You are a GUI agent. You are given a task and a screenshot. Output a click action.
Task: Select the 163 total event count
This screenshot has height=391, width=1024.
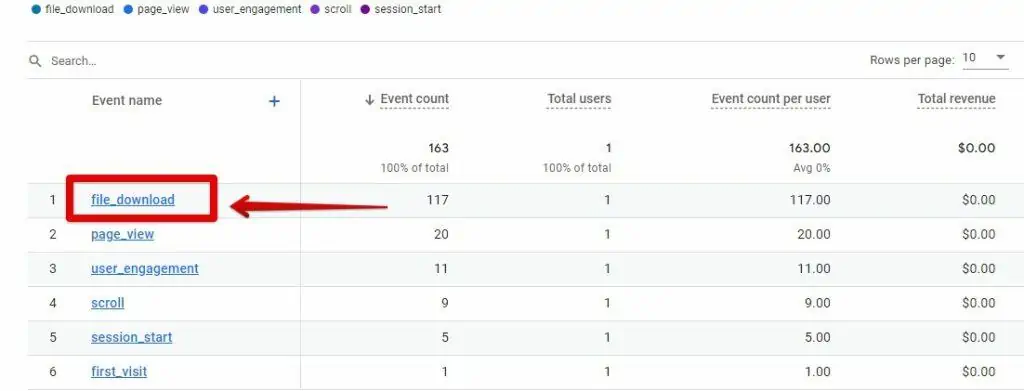tap(438, 148)
